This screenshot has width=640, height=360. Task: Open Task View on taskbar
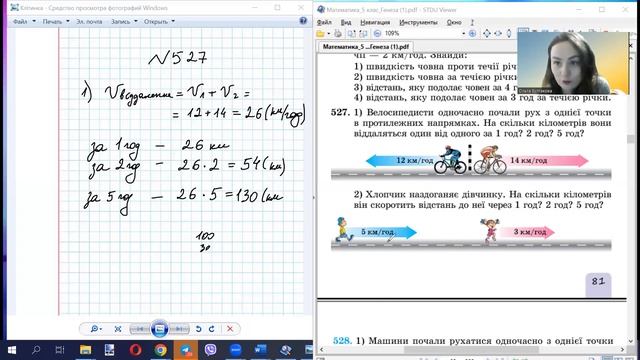click(60, 350)
